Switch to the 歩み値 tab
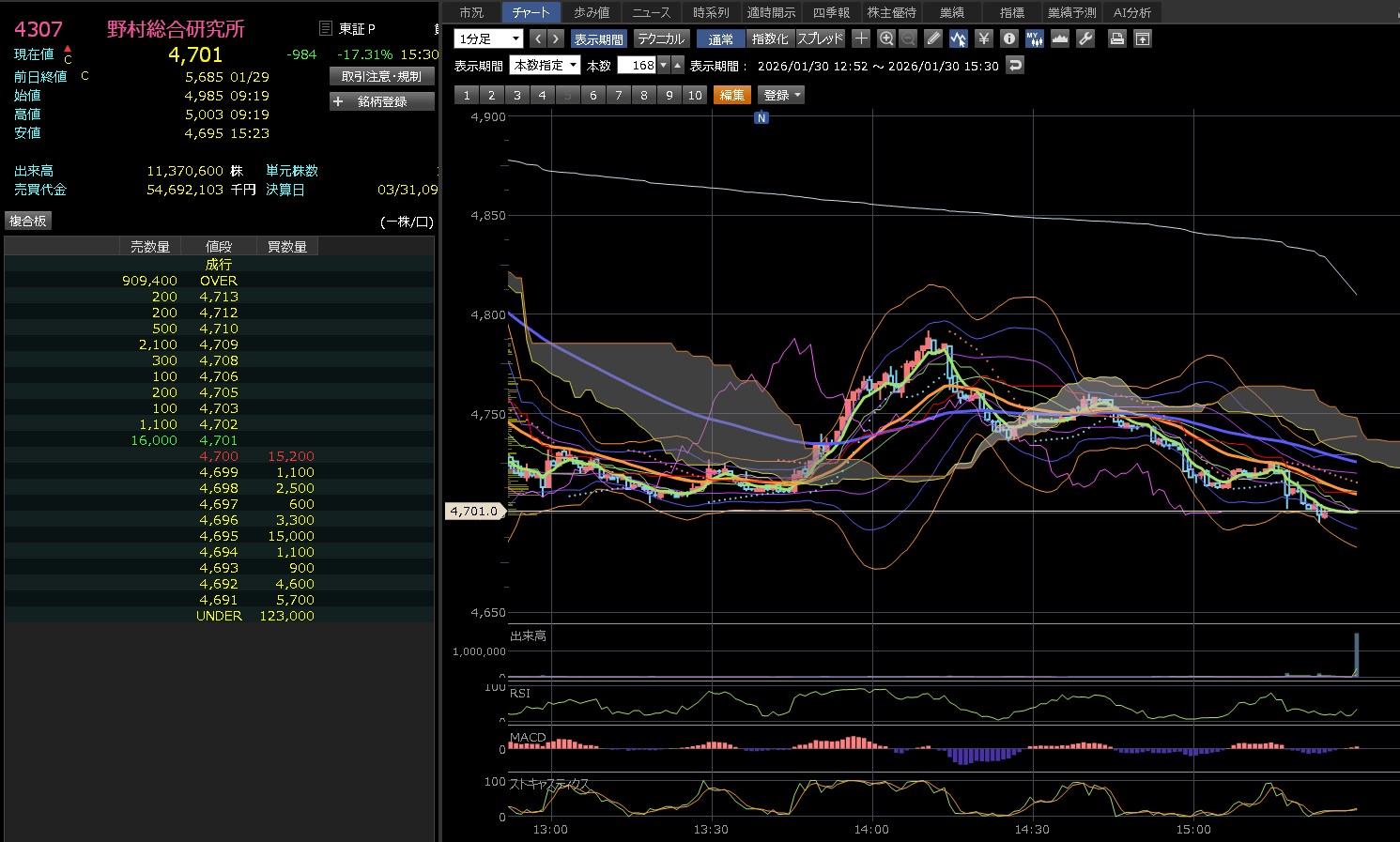1400x842 pixels. (592, 12)
